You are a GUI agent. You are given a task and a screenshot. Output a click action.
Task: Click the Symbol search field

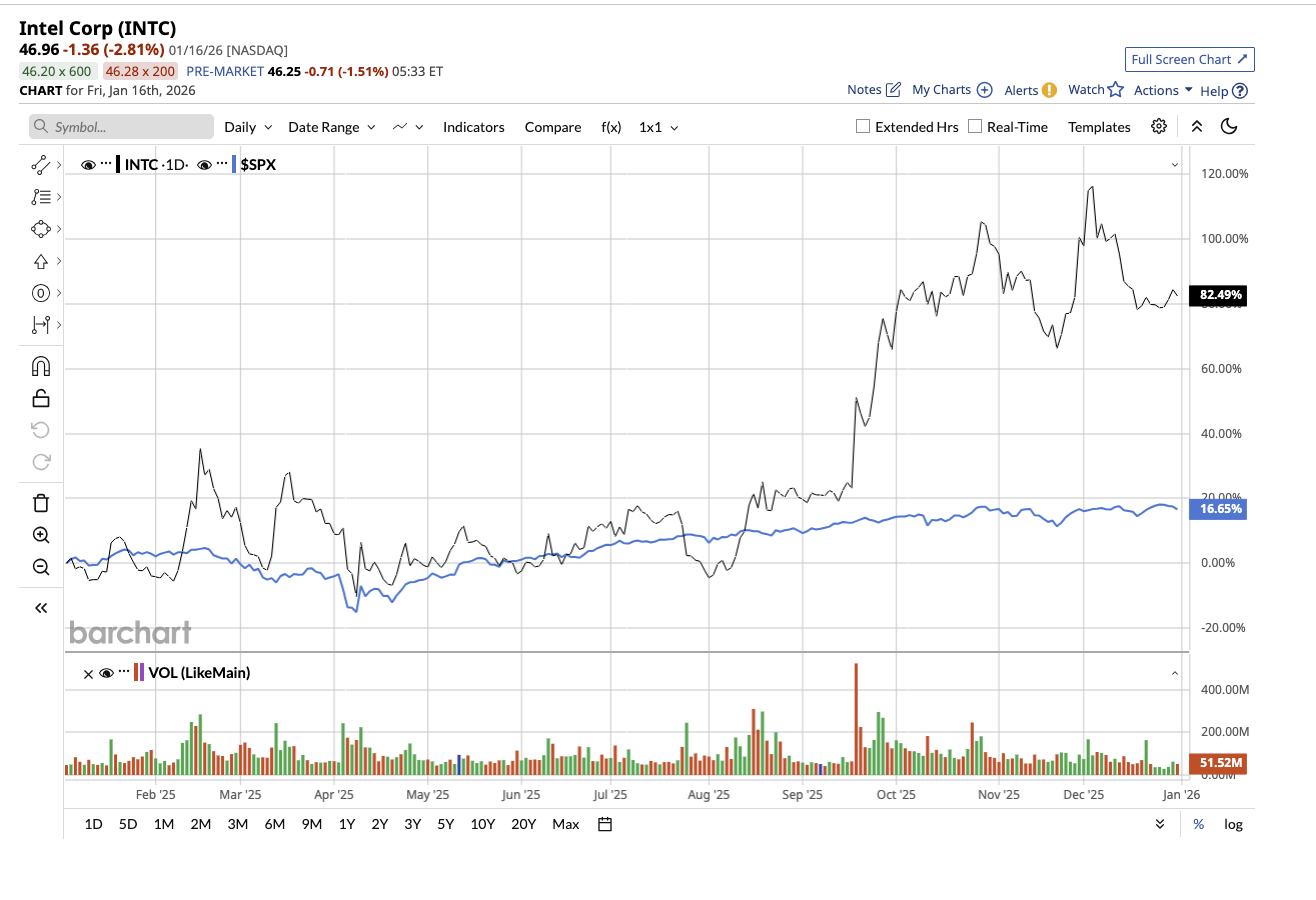[x=122, y=127]
